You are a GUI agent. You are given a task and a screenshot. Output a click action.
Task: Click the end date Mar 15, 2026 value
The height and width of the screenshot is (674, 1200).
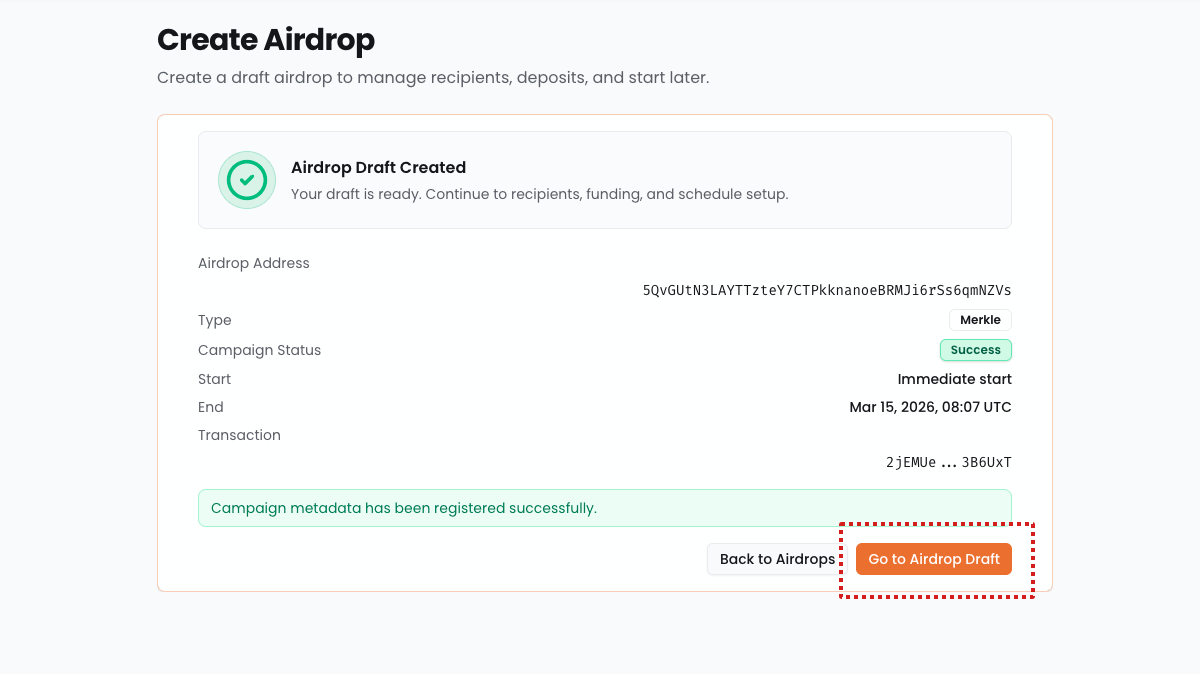pyautogui.click(x=930, y=407)
